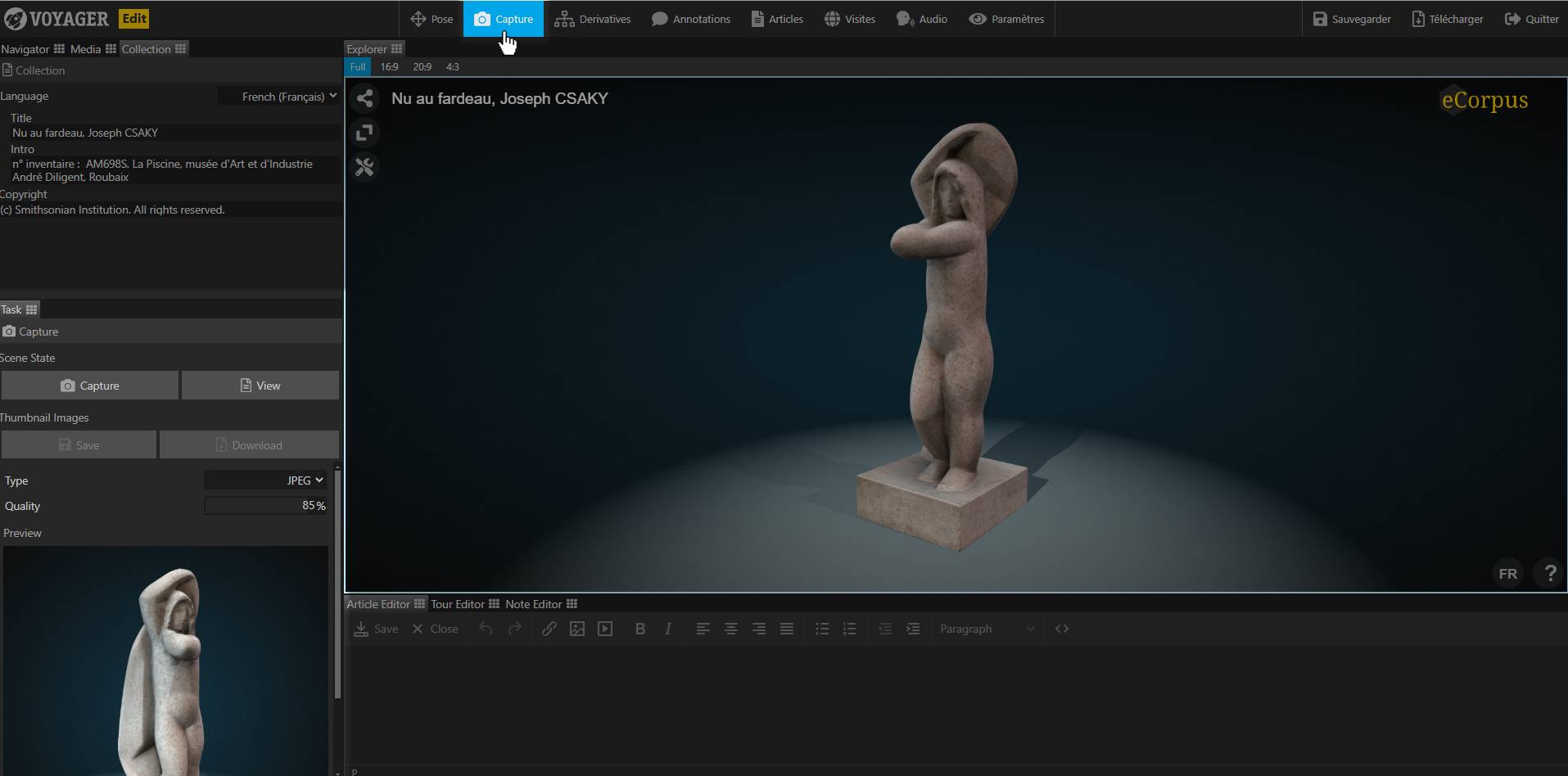Select the Full aspect ratio option
Viewport: 1568px width, 776px height.
(x=358, y=67)
